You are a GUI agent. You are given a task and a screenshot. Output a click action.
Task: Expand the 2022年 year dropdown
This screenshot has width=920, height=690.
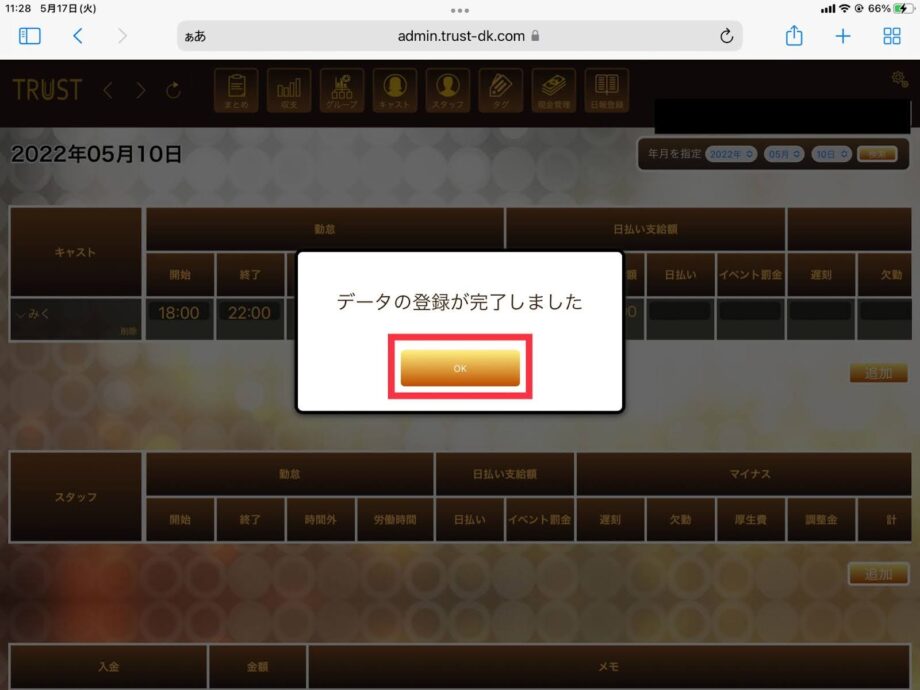[x=731, y=154]
